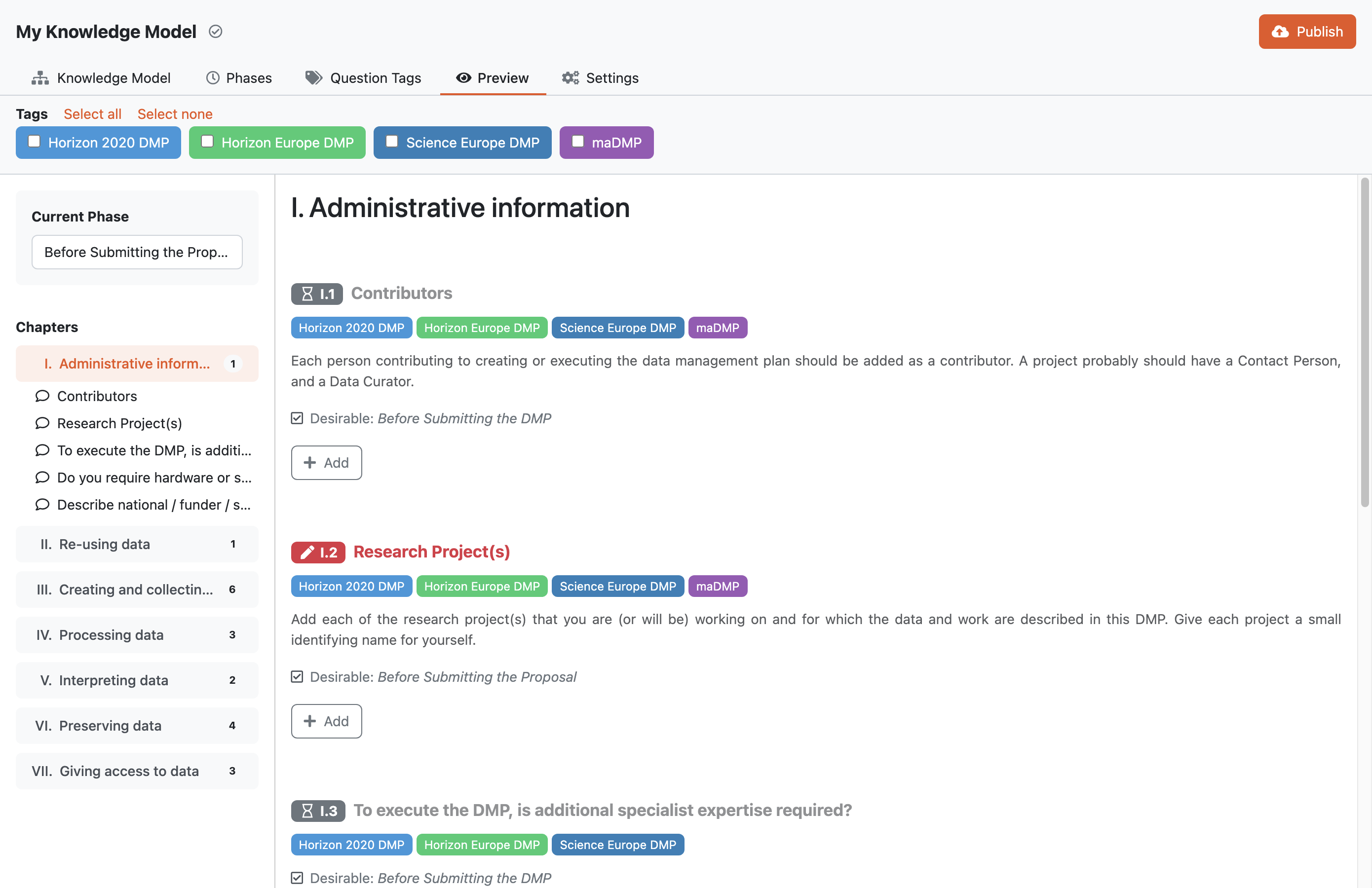1372x888 pixels.
Task: Click the Science Europe DMP tag under question I.3
Action: coord(618,845)
